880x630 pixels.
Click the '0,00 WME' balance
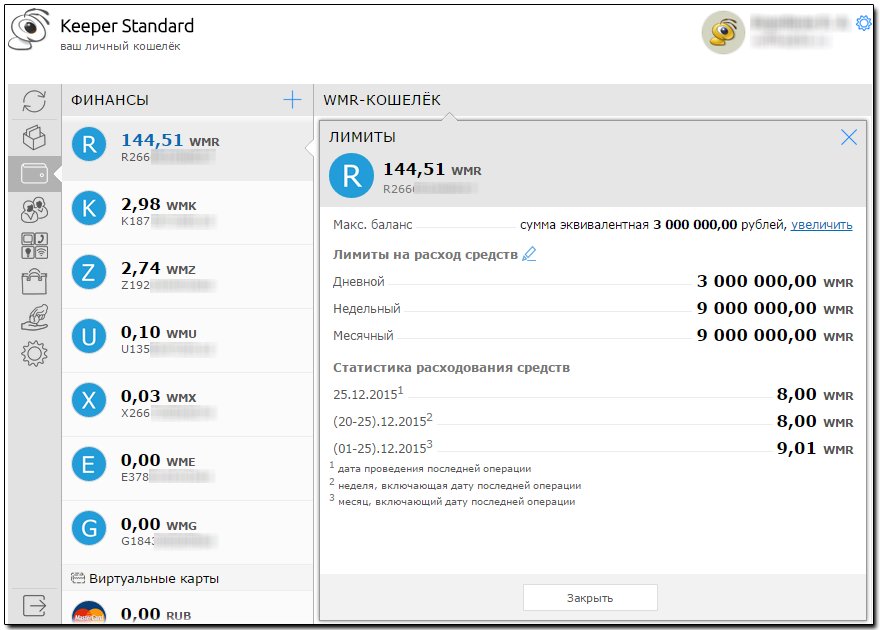click(x=158, y=460)
